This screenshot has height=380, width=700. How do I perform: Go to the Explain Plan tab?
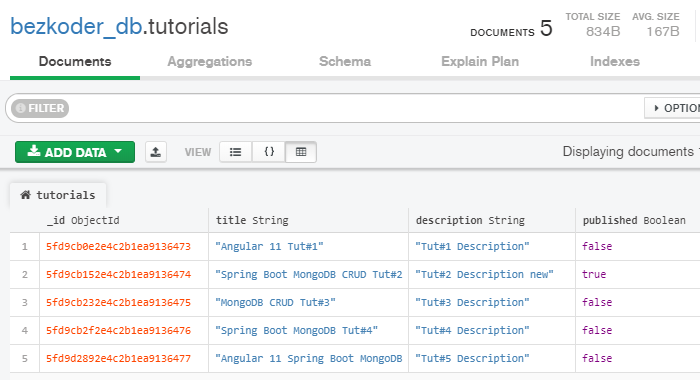click(480, 62)
